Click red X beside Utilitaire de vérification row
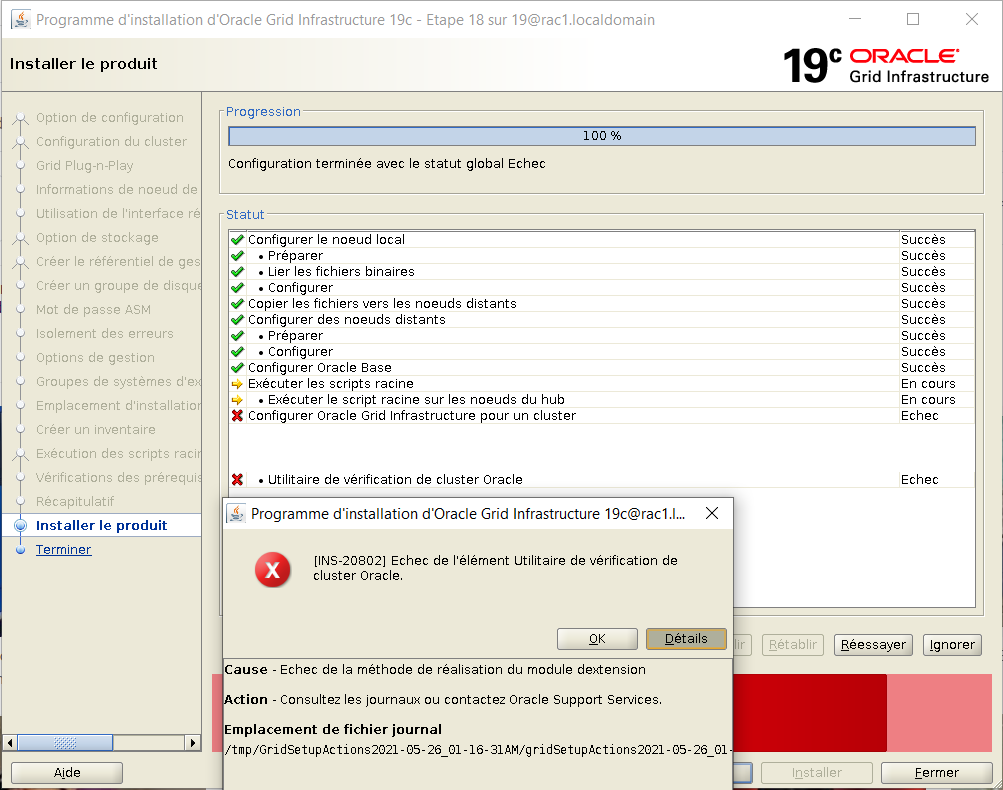Viewport: 1003px width, 790px height. point(237,480)
